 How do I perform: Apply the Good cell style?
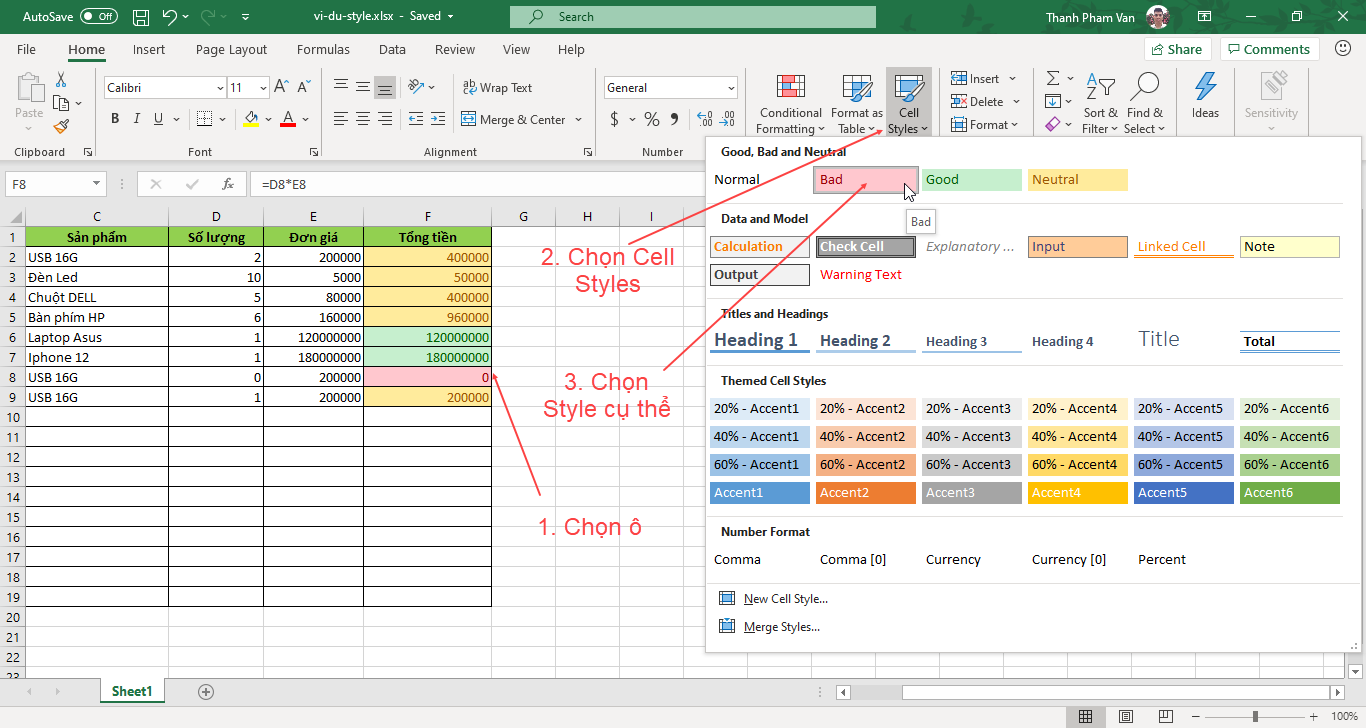(972, 180)
